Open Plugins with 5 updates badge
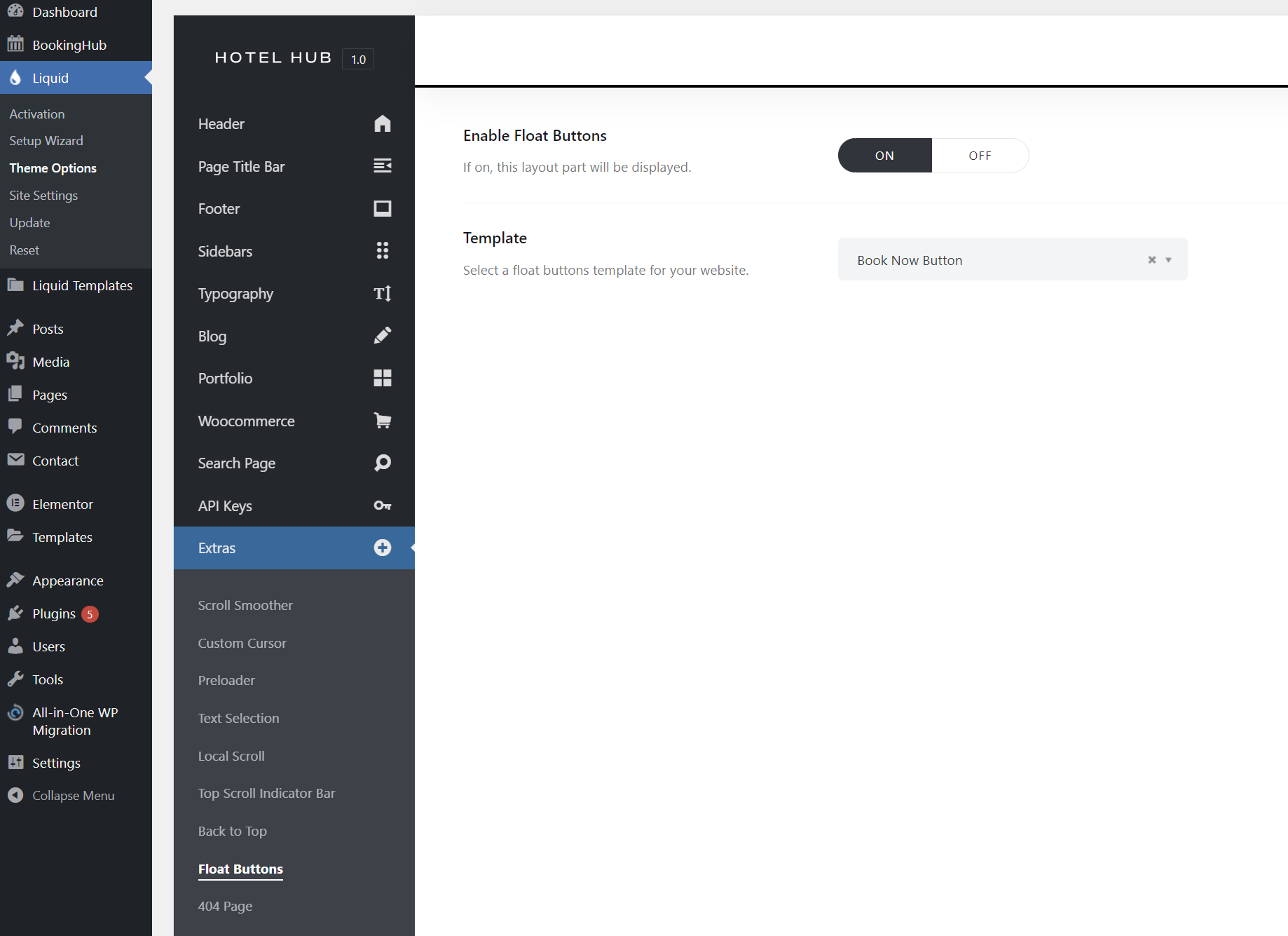Screen dimensions: 1288x936 54,613
